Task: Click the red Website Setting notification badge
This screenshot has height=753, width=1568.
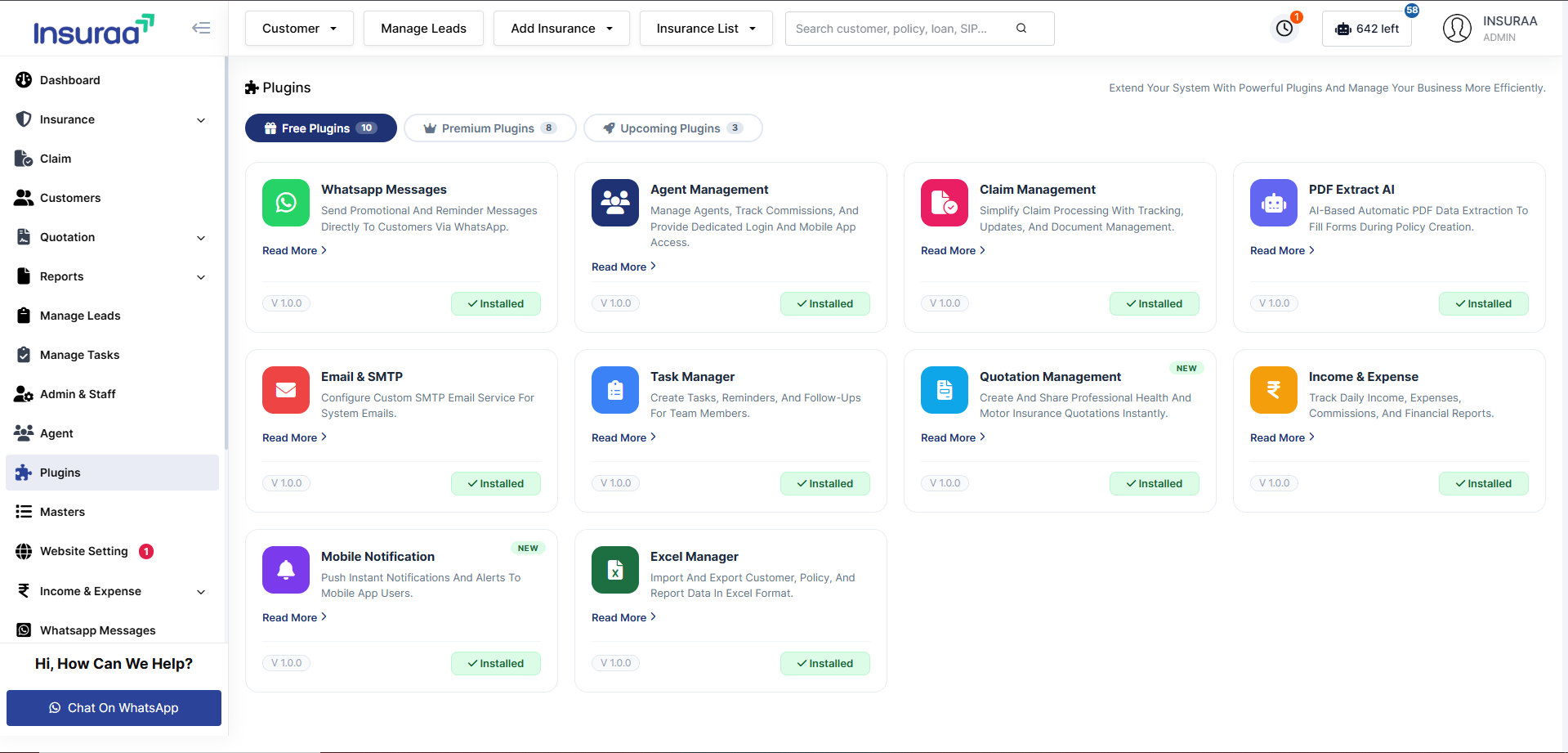Action: coord(146,552)
